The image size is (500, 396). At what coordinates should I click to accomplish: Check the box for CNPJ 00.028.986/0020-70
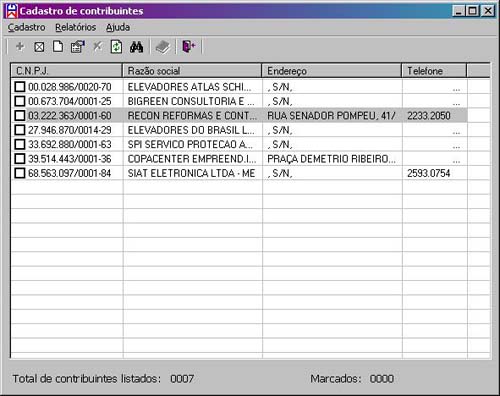[x=20, y=87]
